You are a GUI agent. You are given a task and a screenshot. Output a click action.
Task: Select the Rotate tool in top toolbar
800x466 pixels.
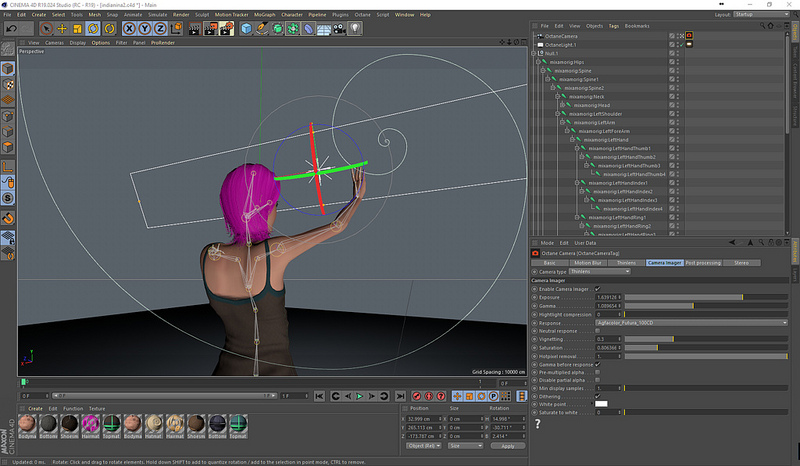93,29
